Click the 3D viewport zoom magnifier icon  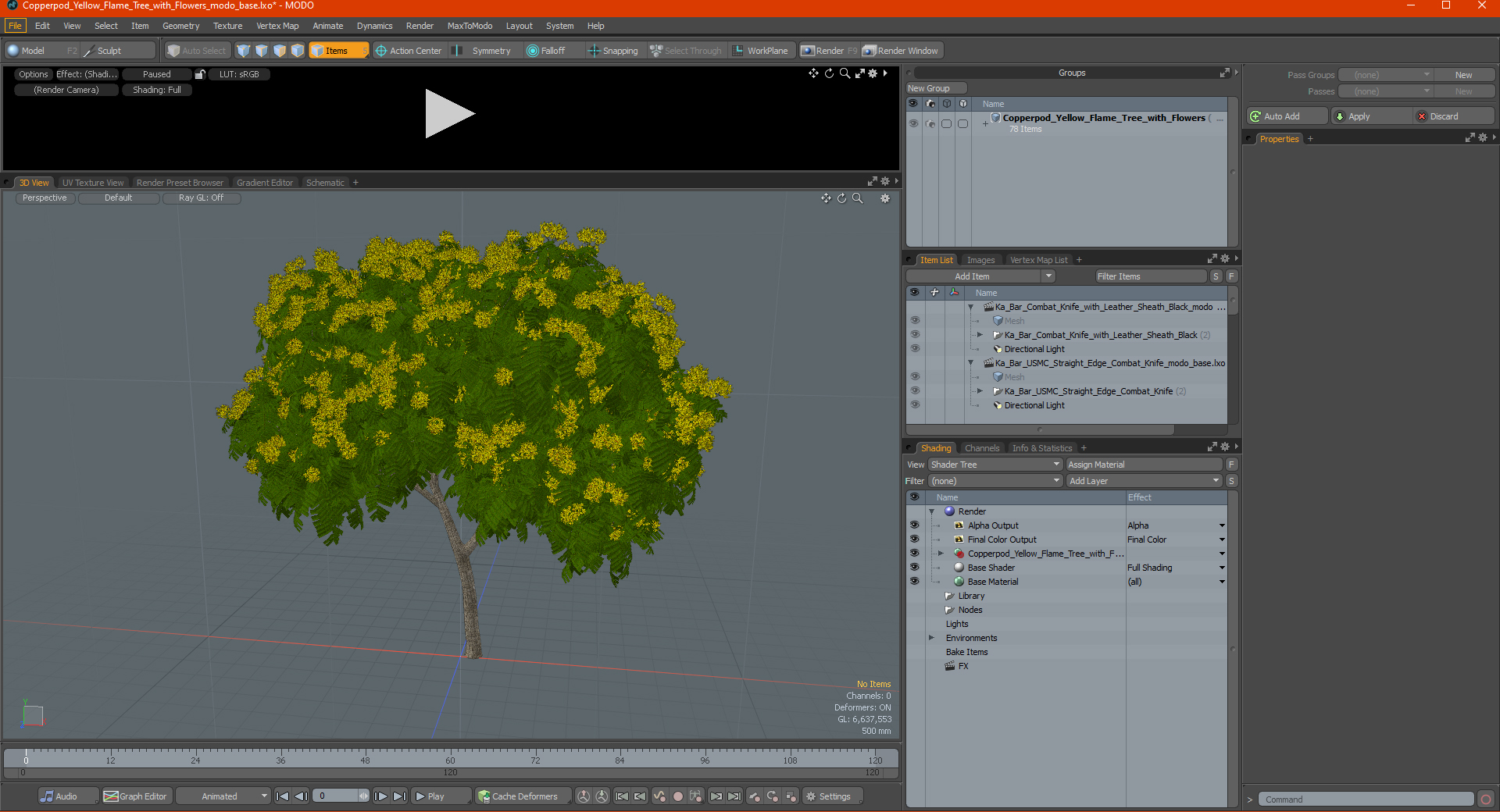tap(858, 198)
